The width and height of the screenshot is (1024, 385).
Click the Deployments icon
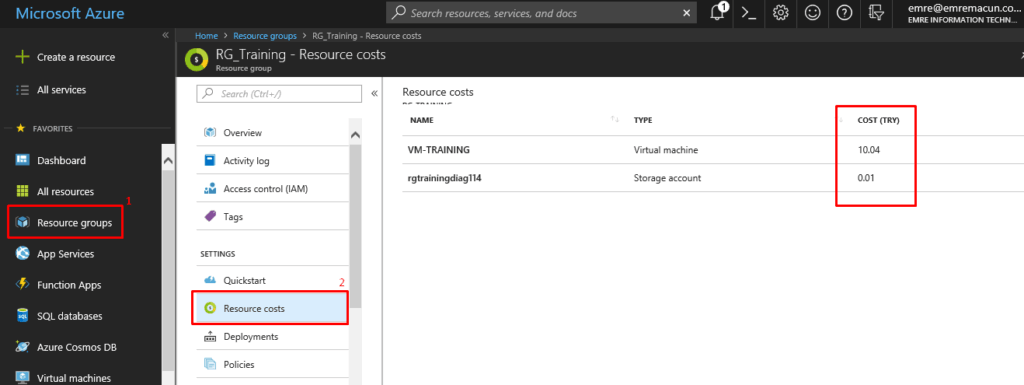coord(210,337)
